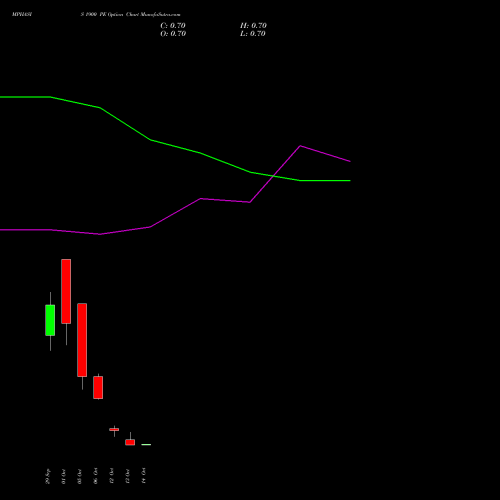
Task: Click the 03 Oct date axis label
Action: click(80, 476)
